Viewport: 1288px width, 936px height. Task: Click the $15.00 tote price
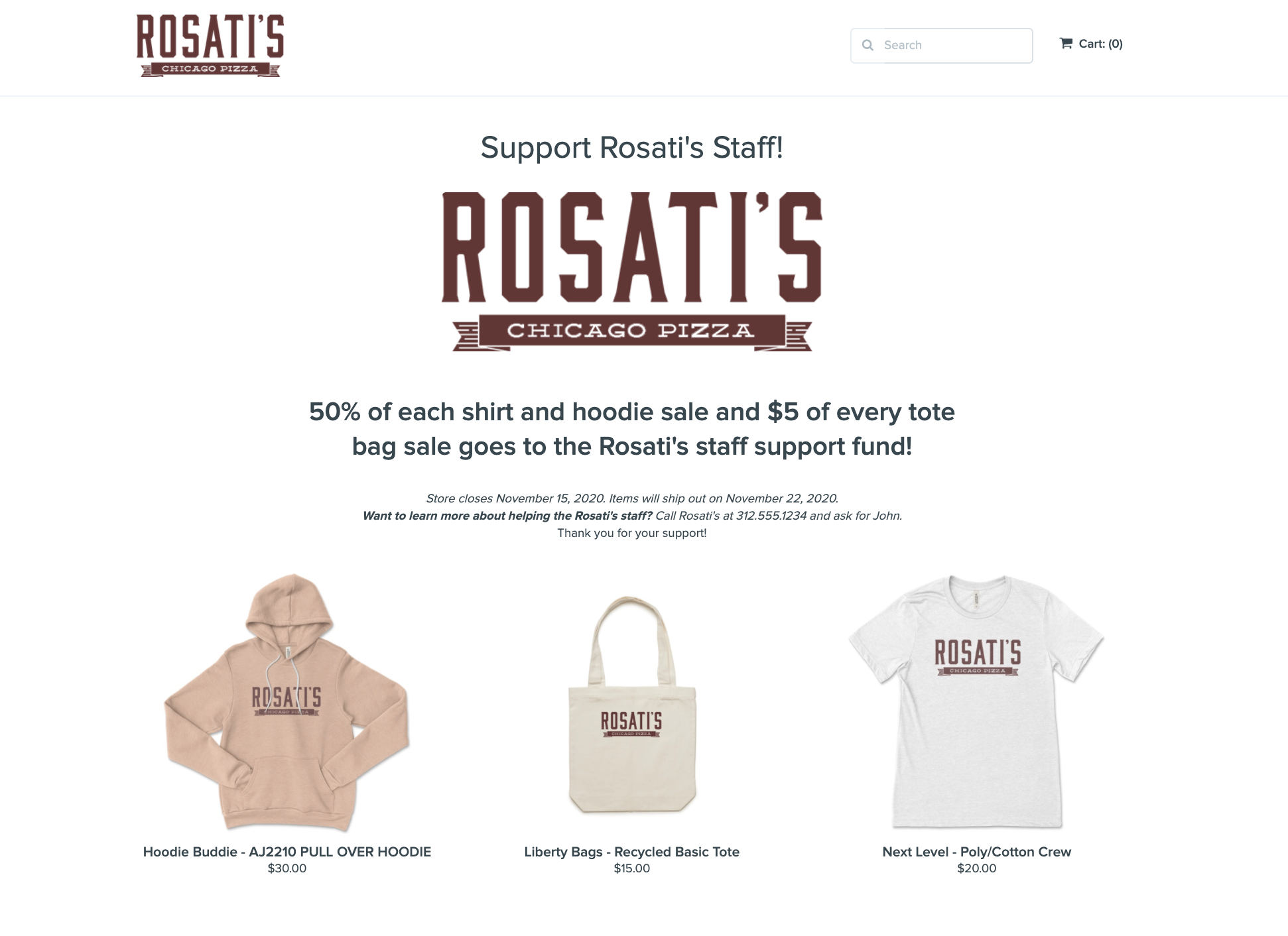coord(632,868)
